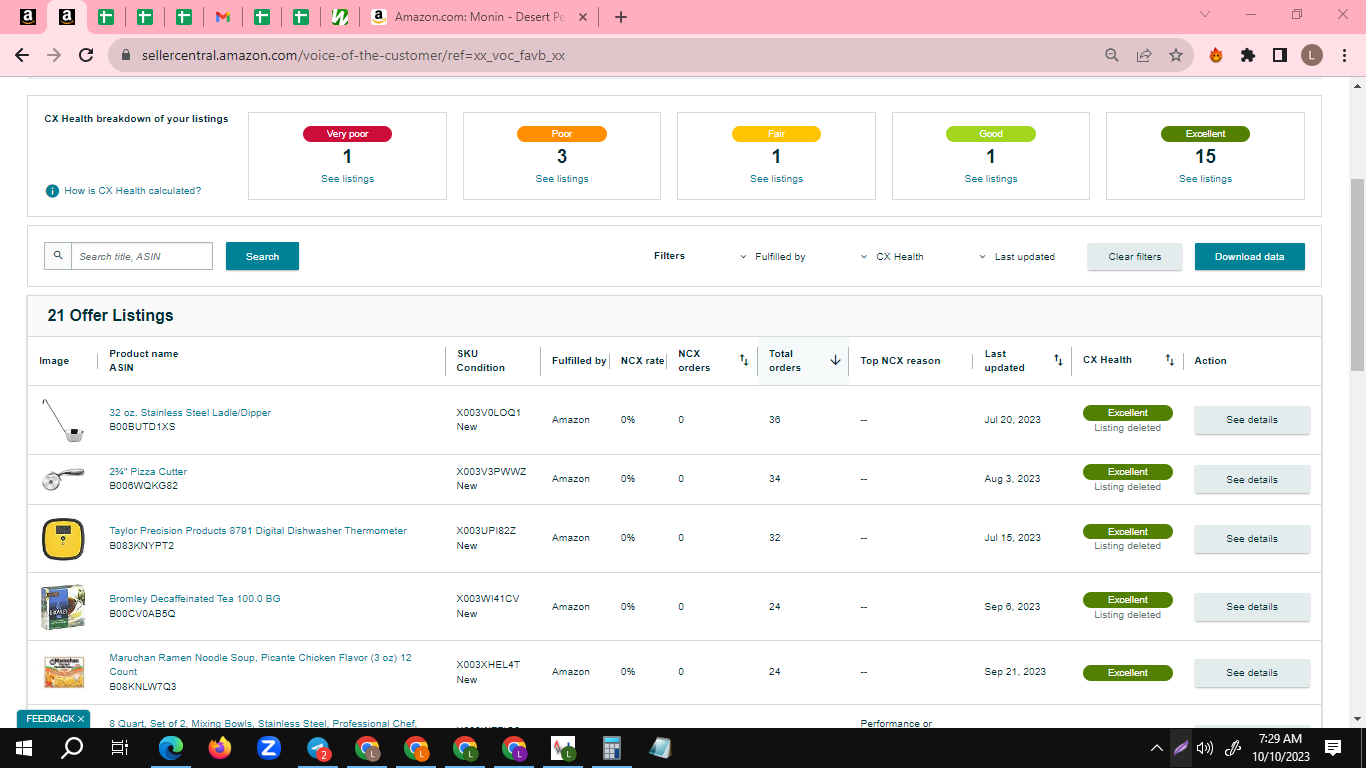1366x768 pixels.
Task: Open the Extensions puzzle menu
Action: point(1248,55)
